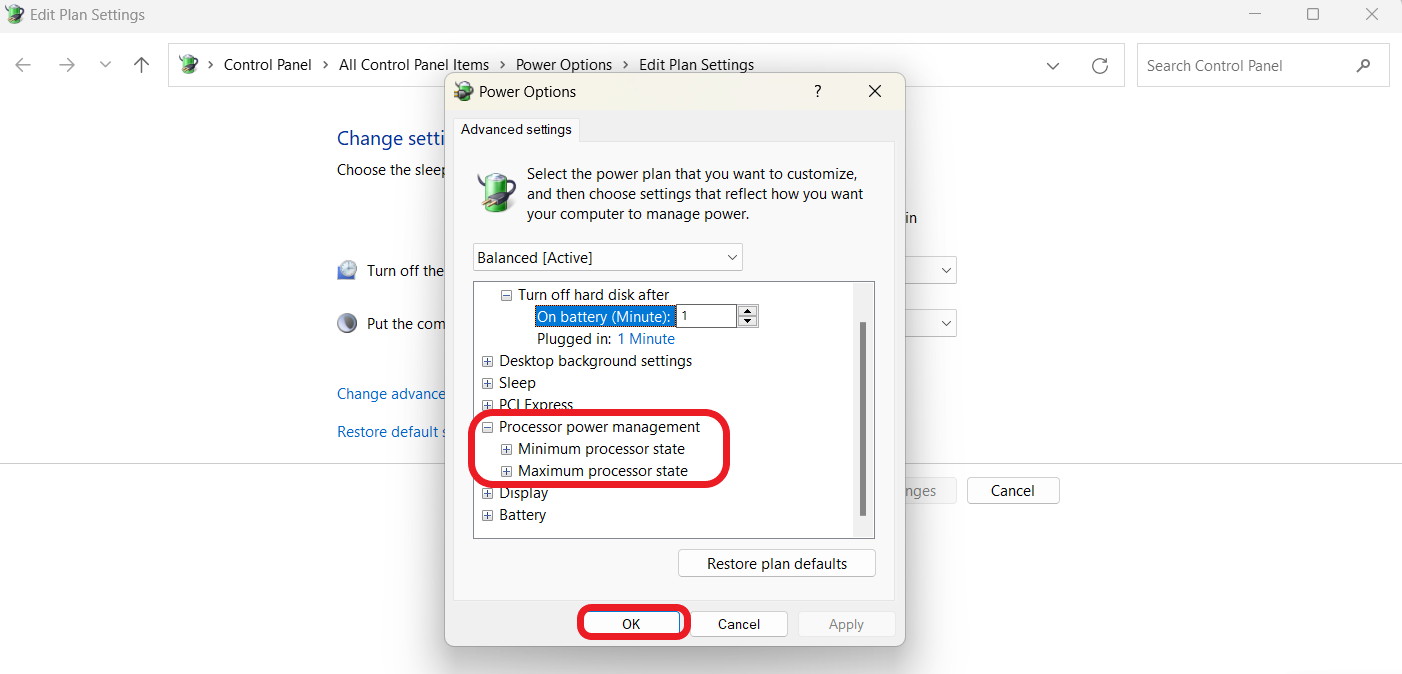The width and height of the screenshot is (1402, 674).
Task: Click the On battery minutes input field
Action: 707,317
